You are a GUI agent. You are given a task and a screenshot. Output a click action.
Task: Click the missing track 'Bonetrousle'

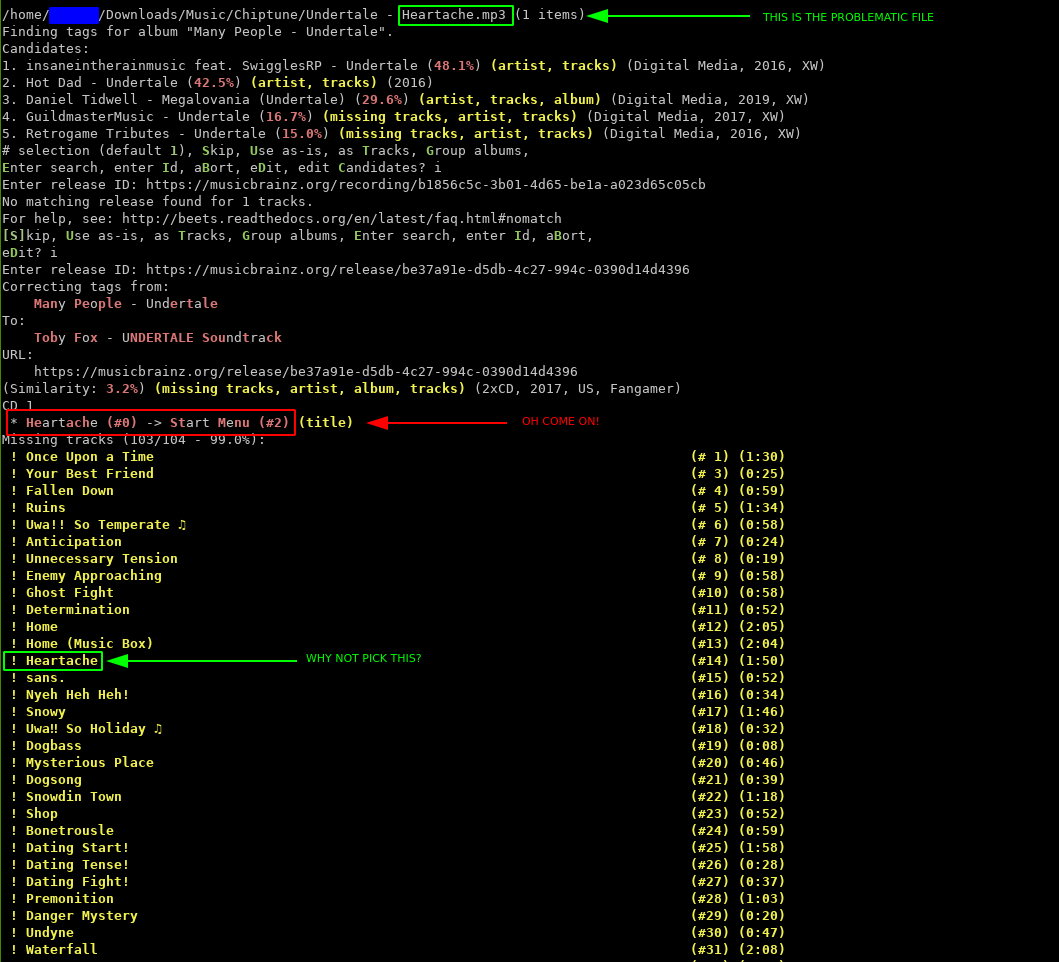[70, 830]
